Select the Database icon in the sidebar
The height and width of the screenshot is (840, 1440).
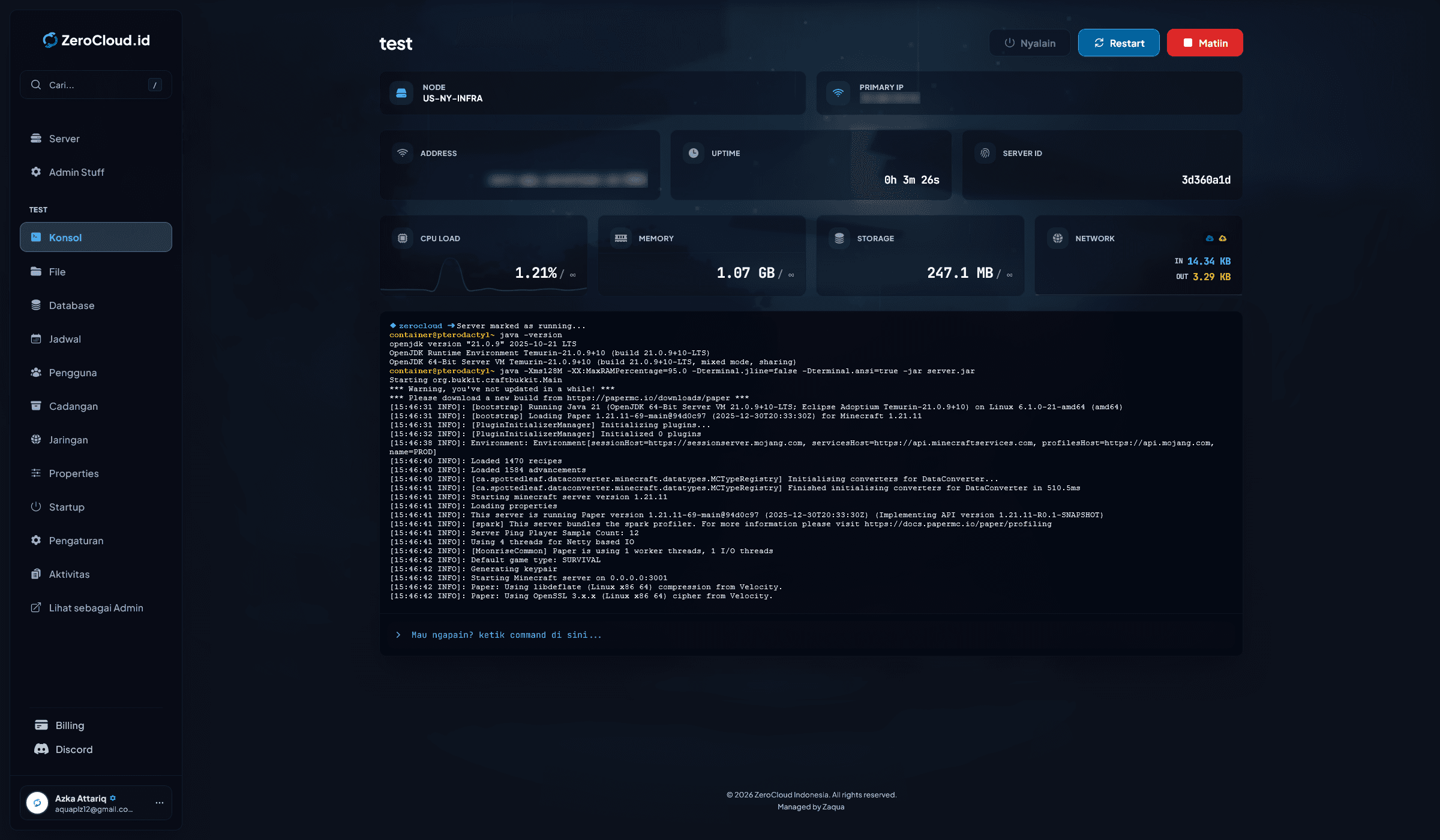(x=36, y=305)
